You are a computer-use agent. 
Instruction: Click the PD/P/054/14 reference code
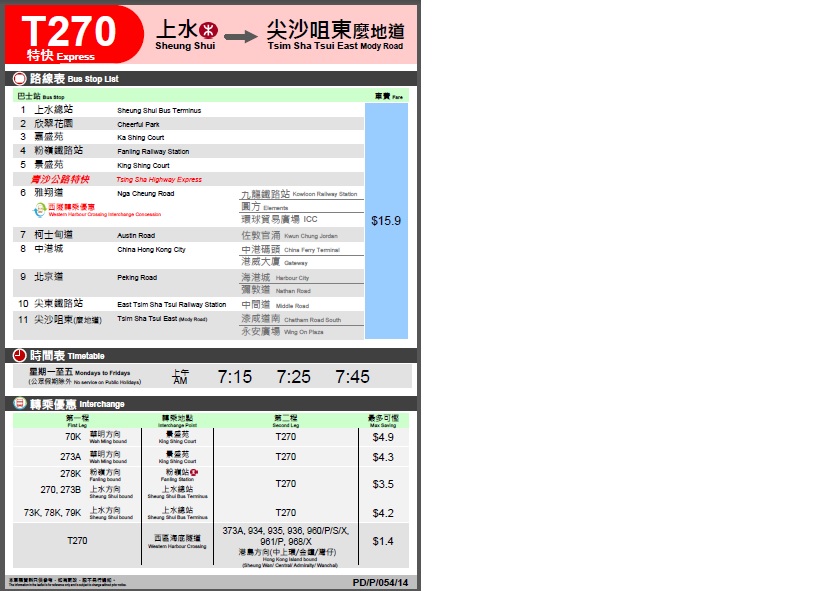381,581
